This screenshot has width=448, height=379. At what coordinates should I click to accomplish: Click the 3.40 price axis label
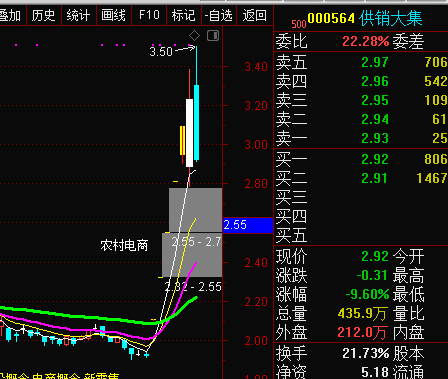(x=256, y=67)
